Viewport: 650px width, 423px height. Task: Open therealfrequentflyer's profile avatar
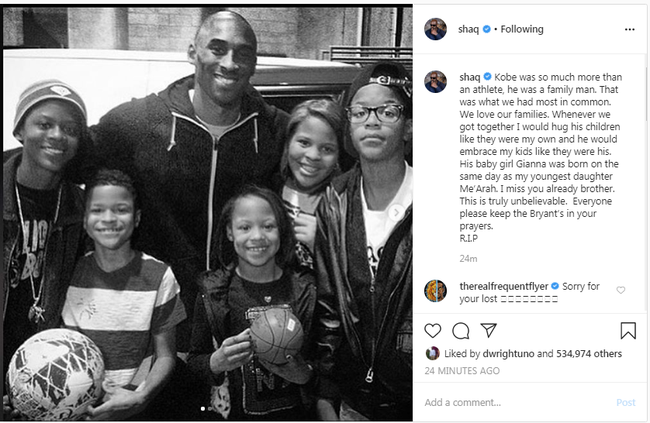click(x=435, y=291)
